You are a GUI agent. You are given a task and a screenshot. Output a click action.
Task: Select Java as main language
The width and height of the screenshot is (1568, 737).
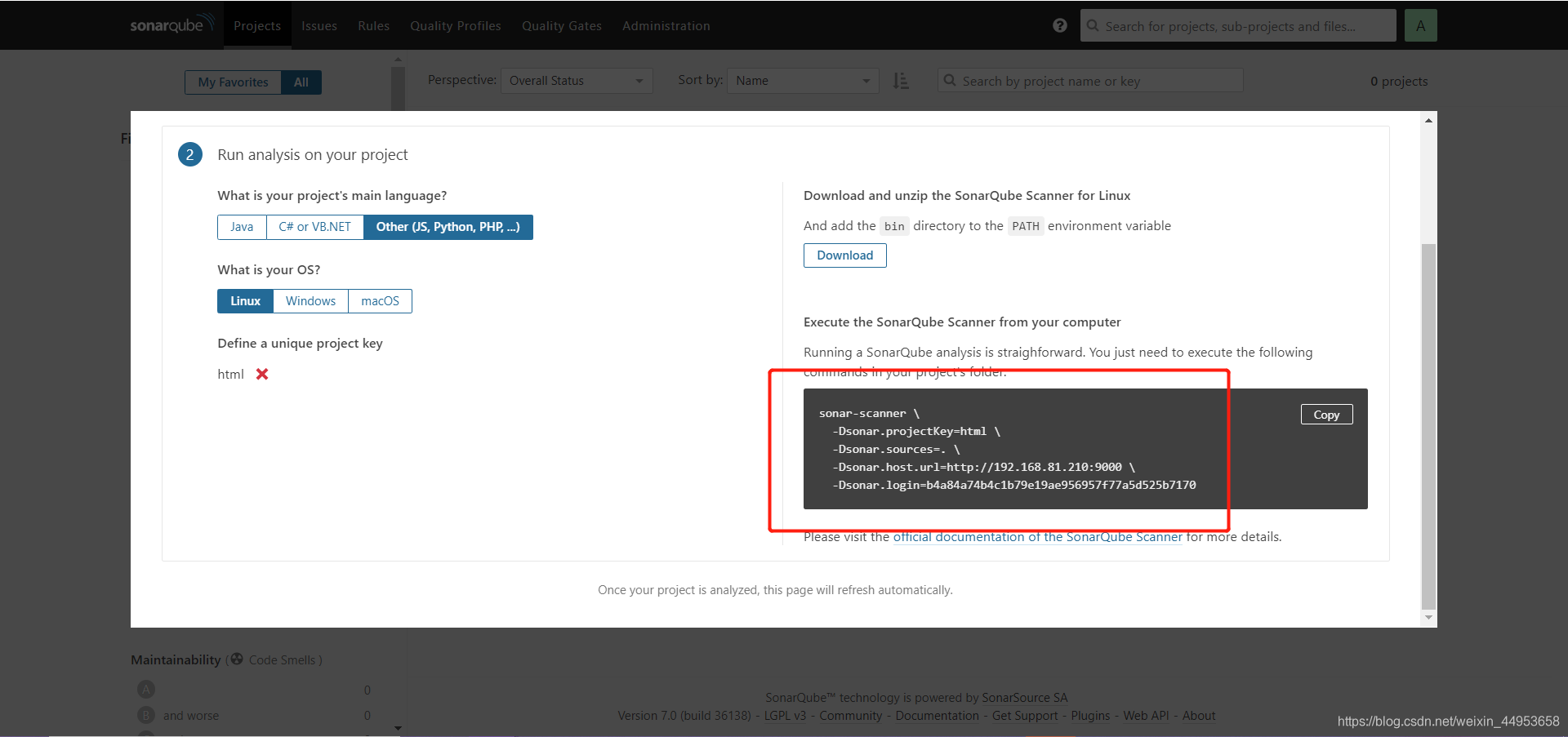tap(242, 227)
